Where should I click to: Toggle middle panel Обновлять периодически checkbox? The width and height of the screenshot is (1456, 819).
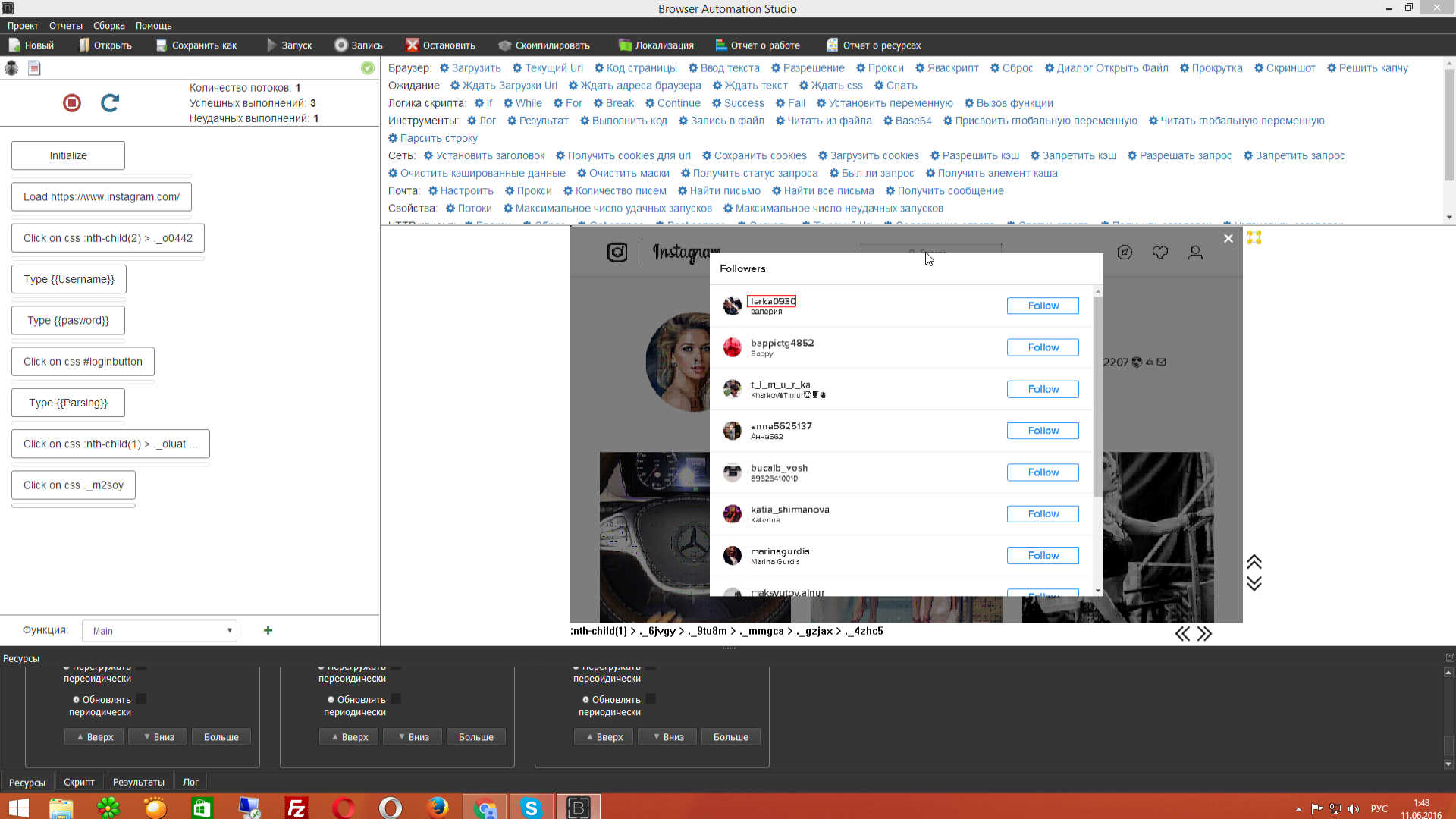(396, 699)
